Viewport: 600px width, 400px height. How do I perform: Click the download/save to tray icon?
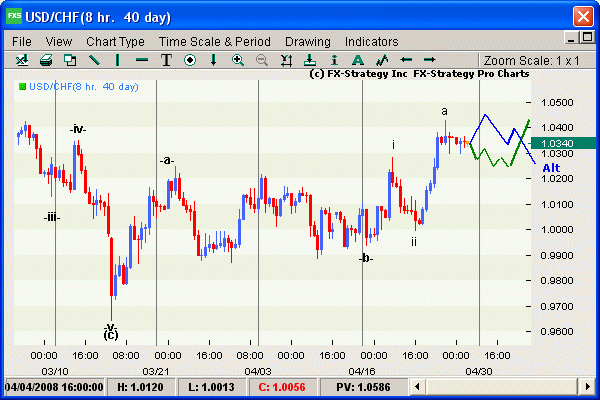pyautogui.click(x=310, y=60)
